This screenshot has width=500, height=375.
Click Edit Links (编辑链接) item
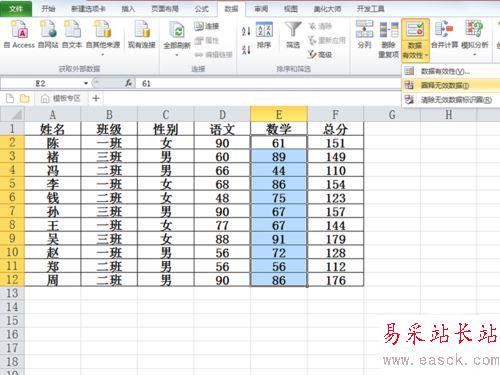coord(213,55)
